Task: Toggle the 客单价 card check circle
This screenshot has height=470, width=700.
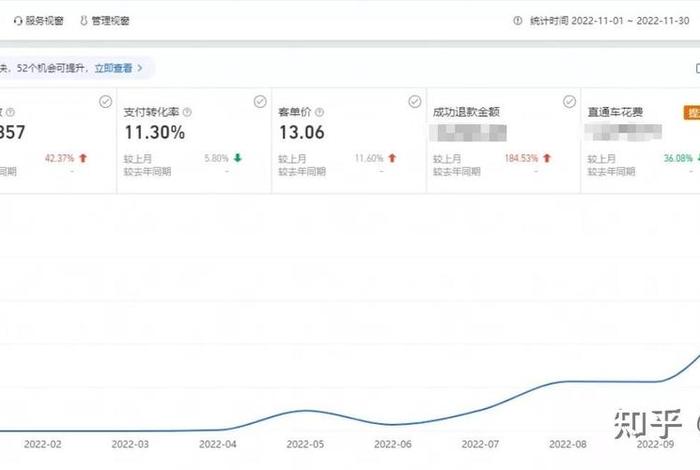Action: coord(414,102)
